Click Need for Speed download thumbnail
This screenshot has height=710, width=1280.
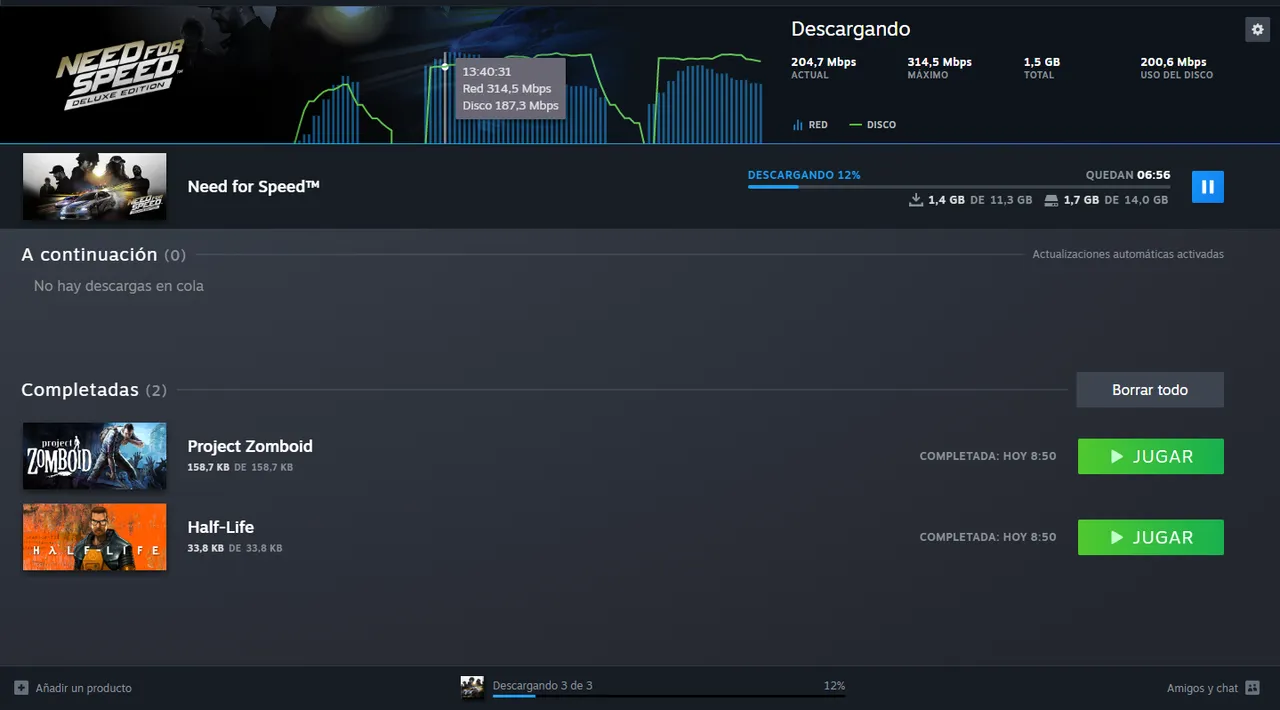point(95,187)
